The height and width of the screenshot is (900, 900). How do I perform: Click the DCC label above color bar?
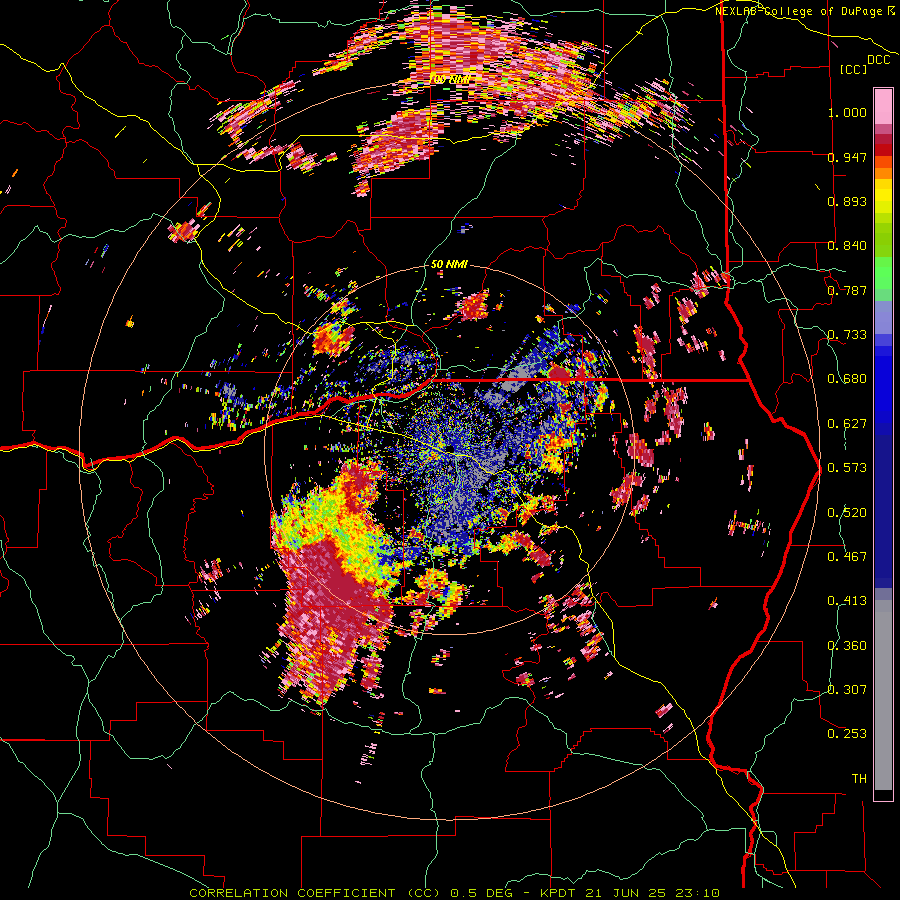point(878,60)
